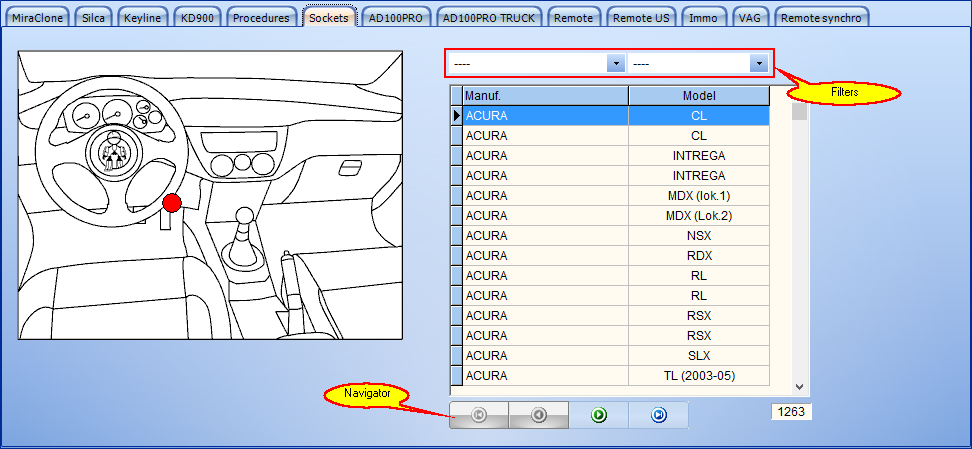The image size is (972, 449).
Task: Select the Sockets tab
Action: [329, 17]
